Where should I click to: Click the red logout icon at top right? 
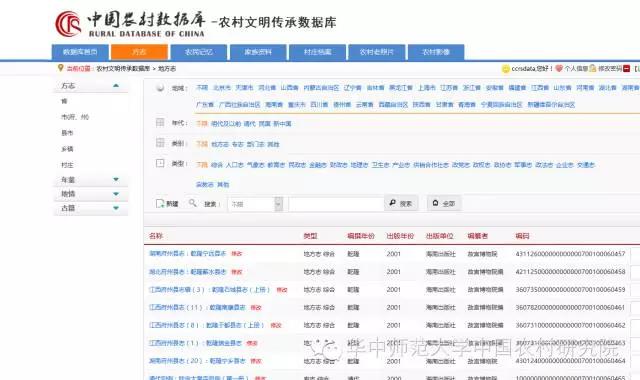click(627, 69)
